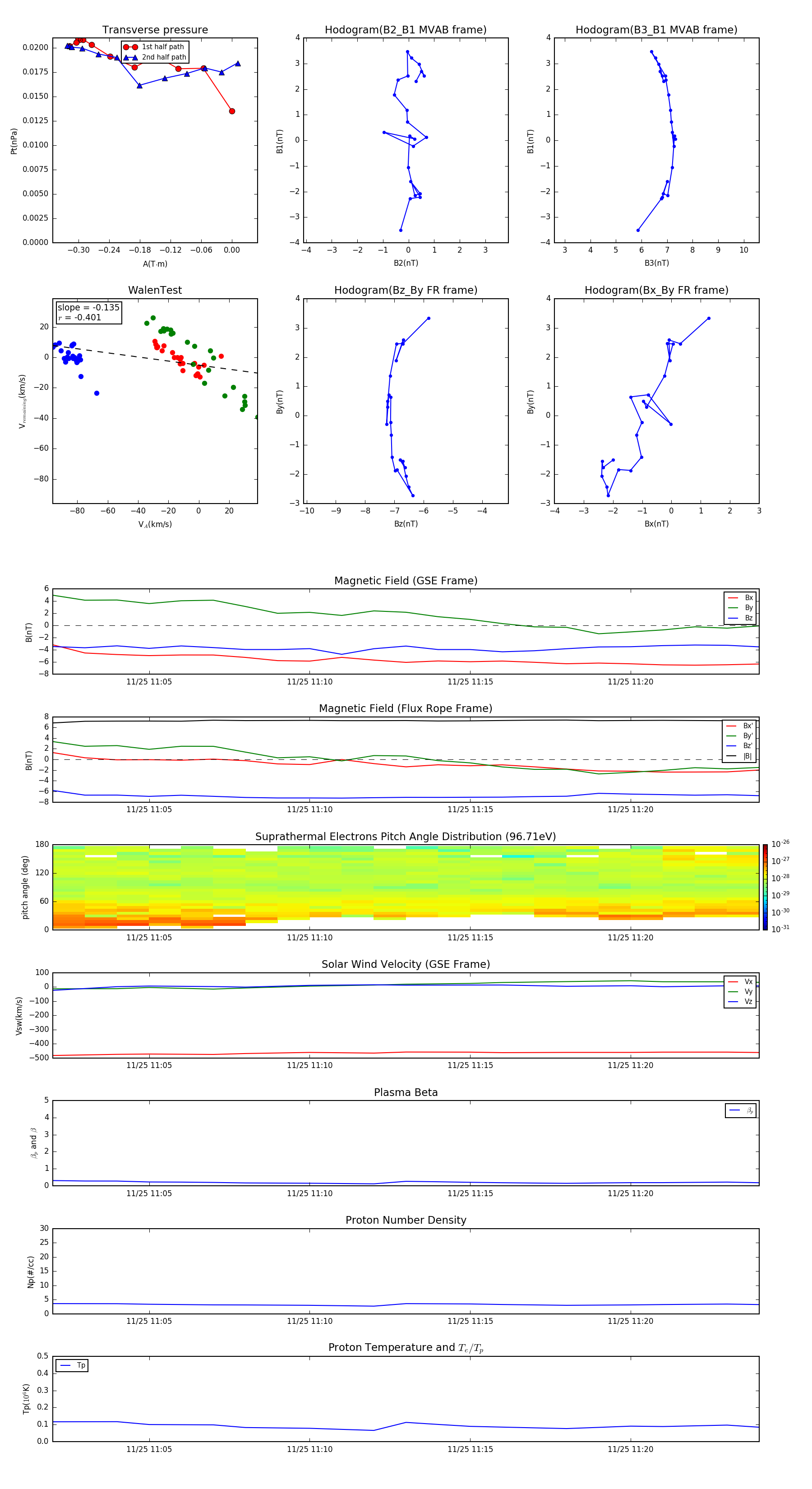812x1489 pixels.
Task: Click the '10^-31' colorbar tick label
Action: pos(780,929)
